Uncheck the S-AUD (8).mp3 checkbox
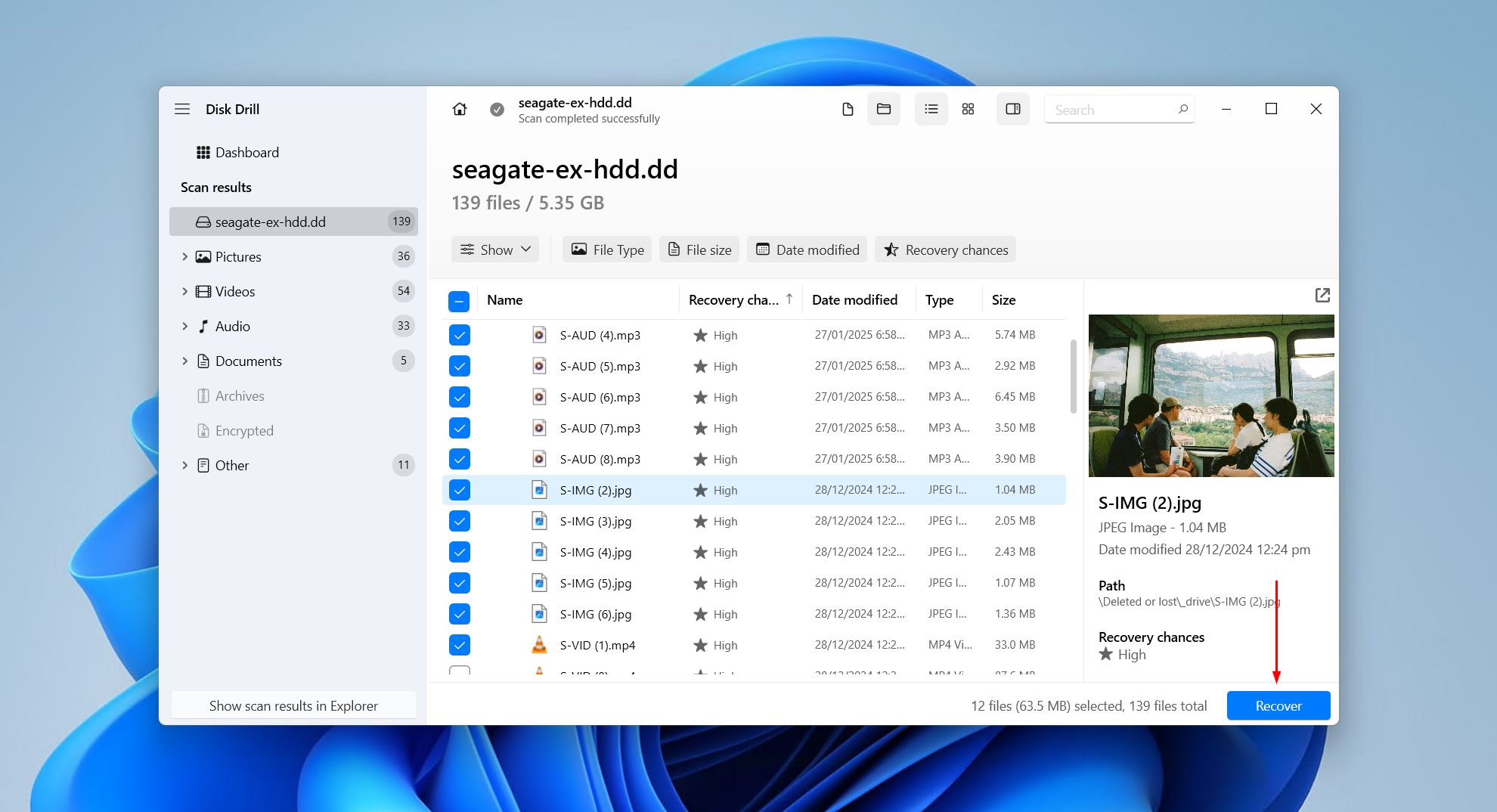1497x812 pixels. tap(460, 459)
